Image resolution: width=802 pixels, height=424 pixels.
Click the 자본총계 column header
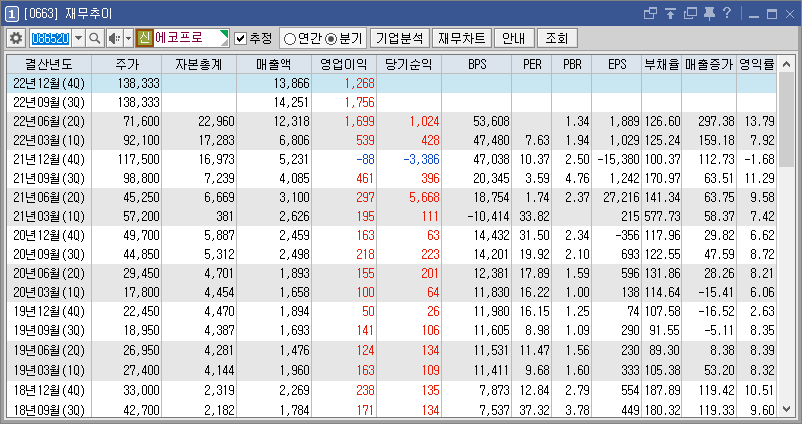click(199, 64)
